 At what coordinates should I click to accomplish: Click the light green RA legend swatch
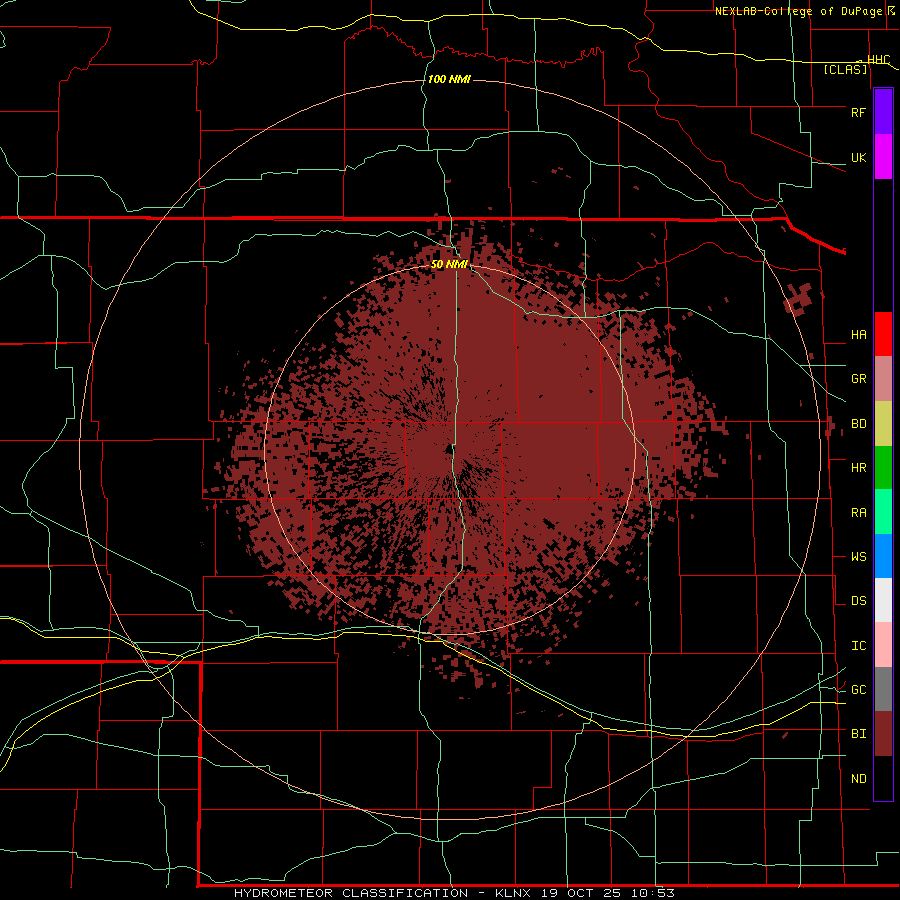coord(883,512)
